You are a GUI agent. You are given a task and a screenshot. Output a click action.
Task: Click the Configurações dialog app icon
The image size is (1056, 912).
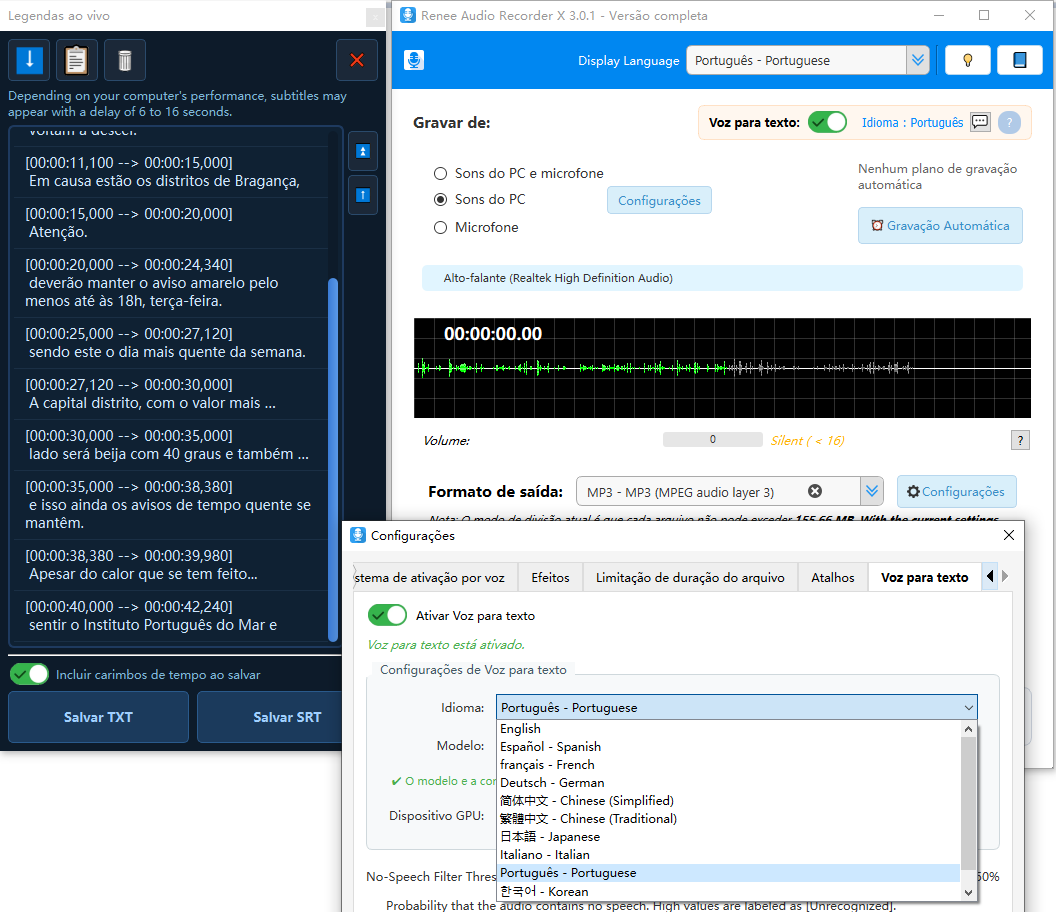(358, 535)
